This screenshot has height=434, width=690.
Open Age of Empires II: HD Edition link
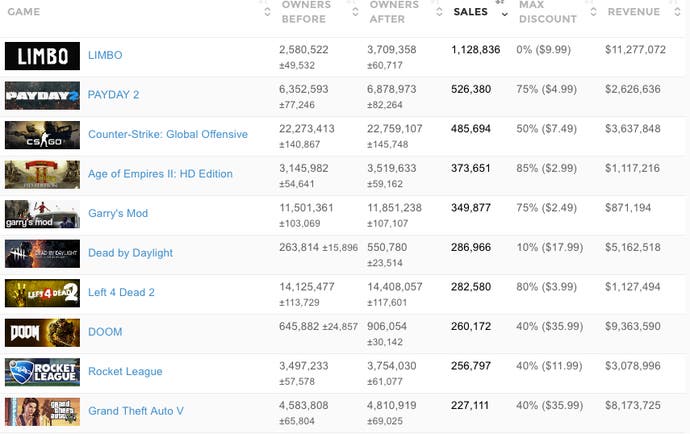160,174
